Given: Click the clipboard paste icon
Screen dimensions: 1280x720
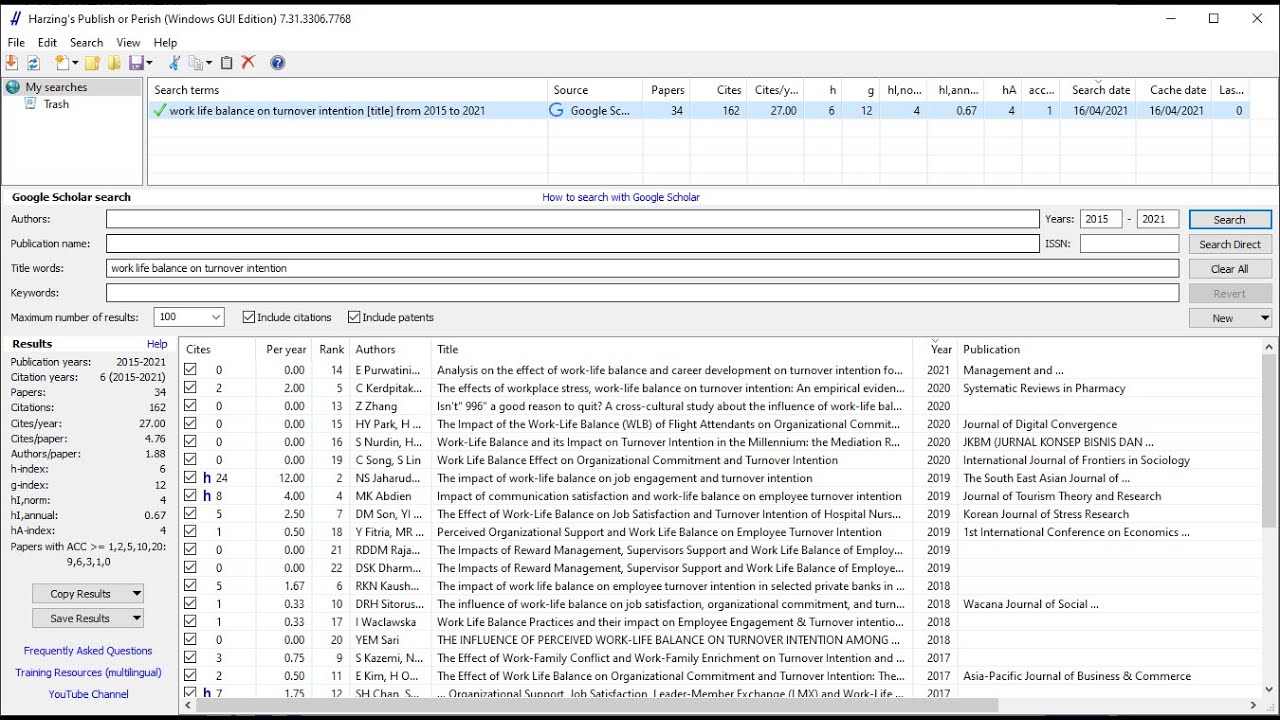Looking at the screenshot, I should click(227, 63).
